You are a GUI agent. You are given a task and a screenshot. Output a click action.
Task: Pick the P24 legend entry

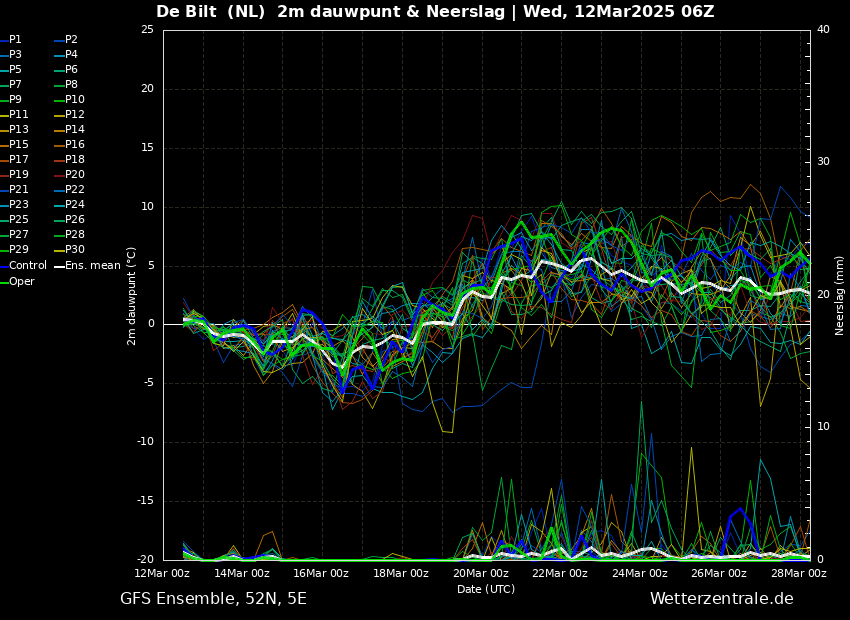(74, 205)
